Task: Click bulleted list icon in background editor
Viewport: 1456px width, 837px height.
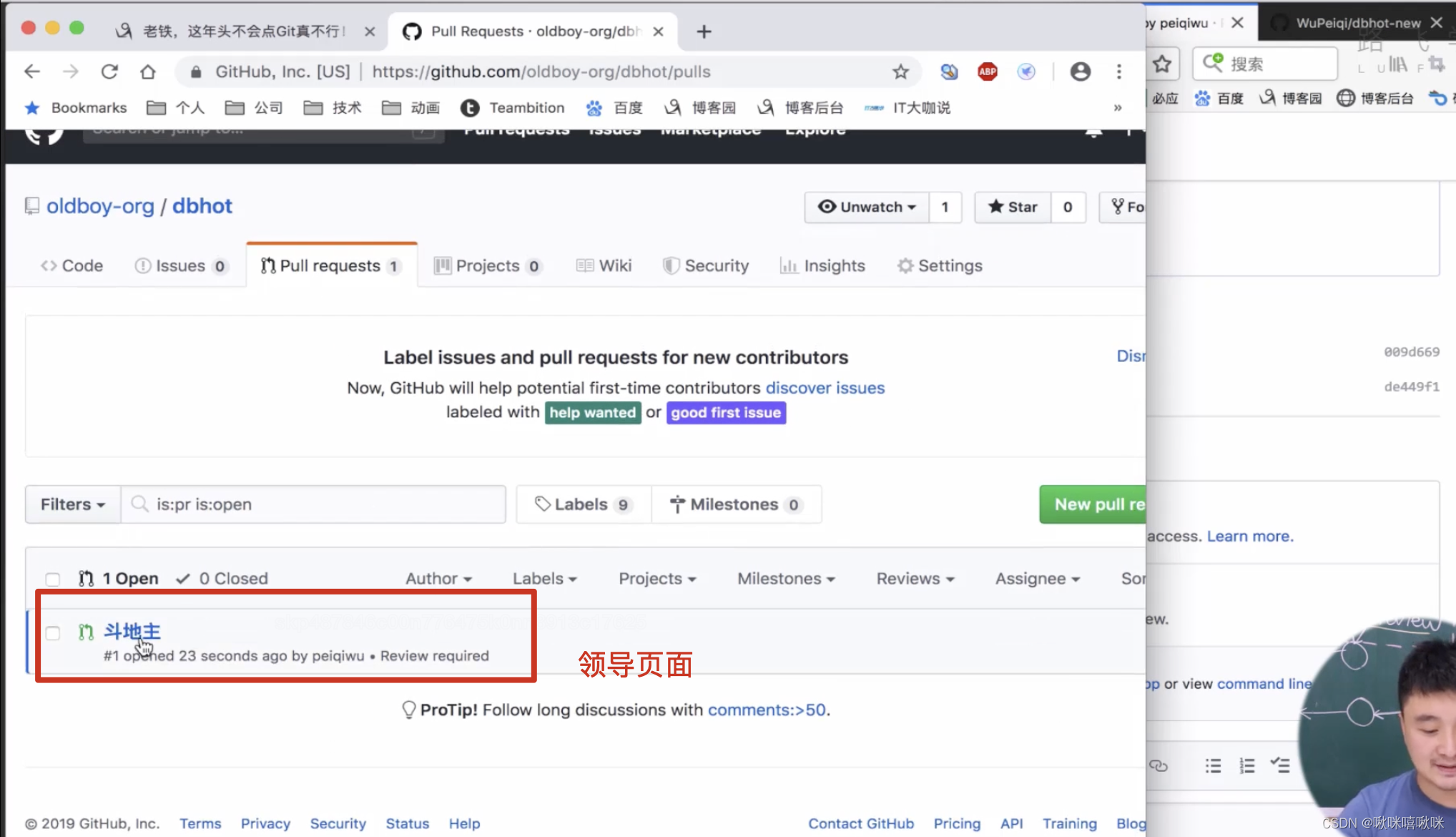Action: pos(1213,766)
